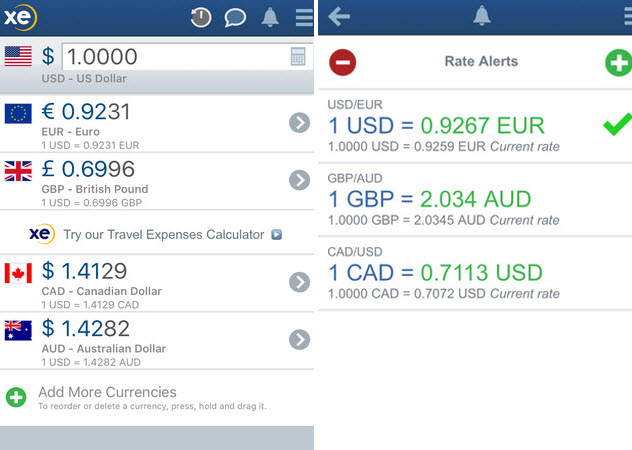
Task: Expand GBP British Pound details chevron
Action: pos(299,180)
